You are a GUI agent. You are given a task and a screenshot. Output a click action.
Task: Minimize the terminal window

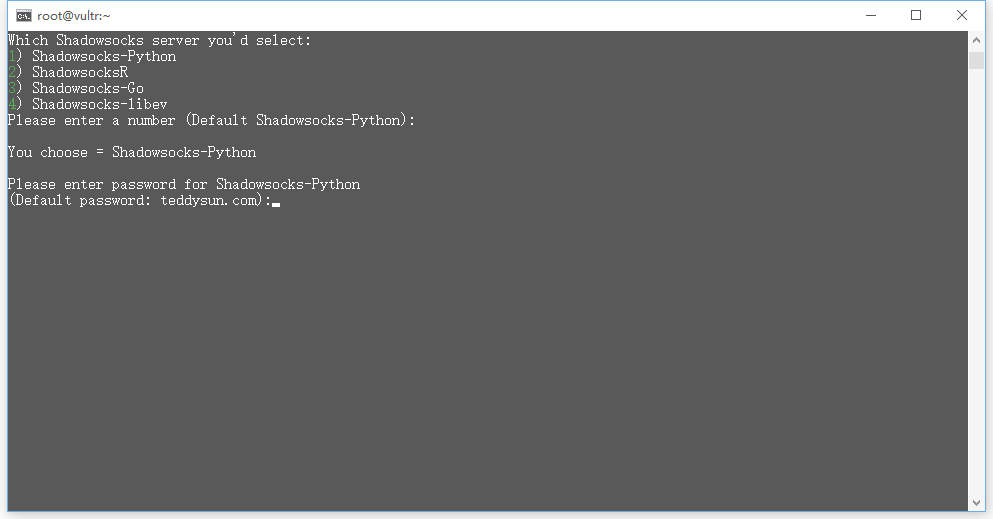click(870, 15)
